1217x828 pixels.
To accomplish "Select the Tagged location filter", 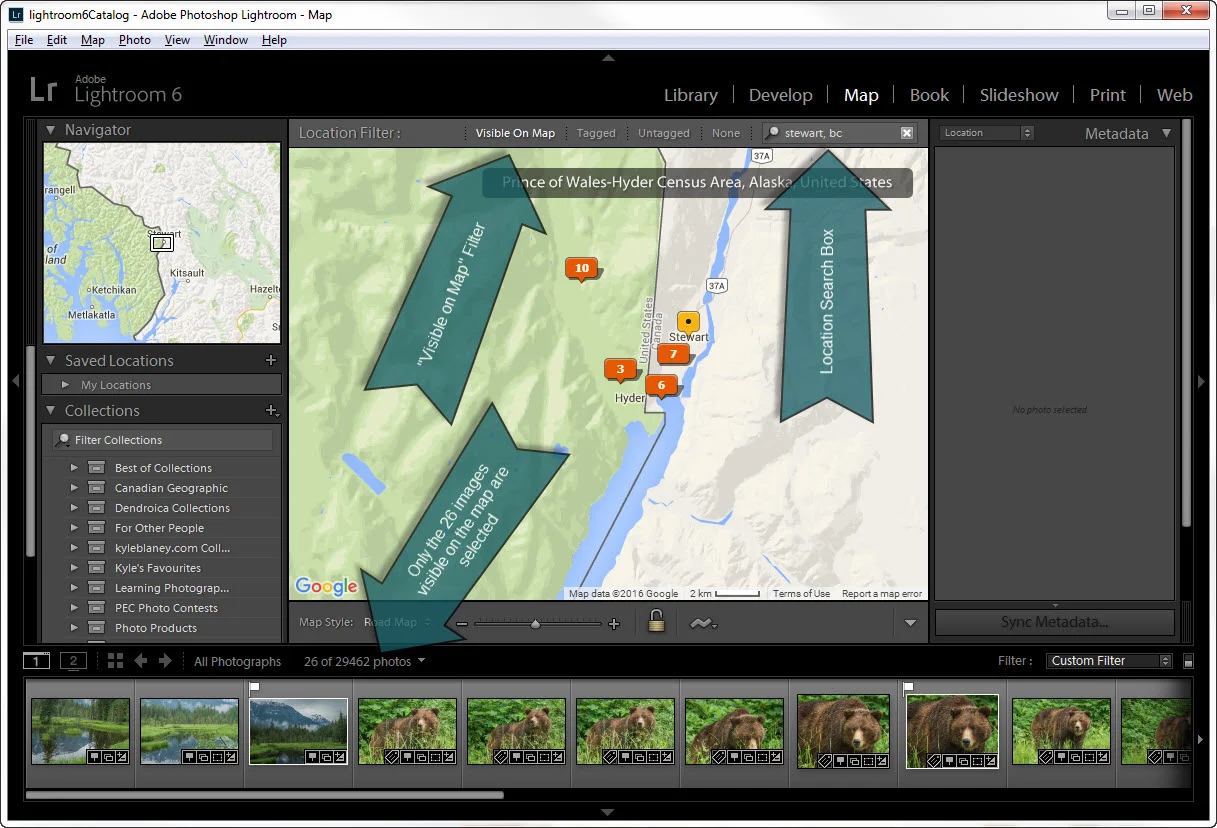I will point(596,133).
